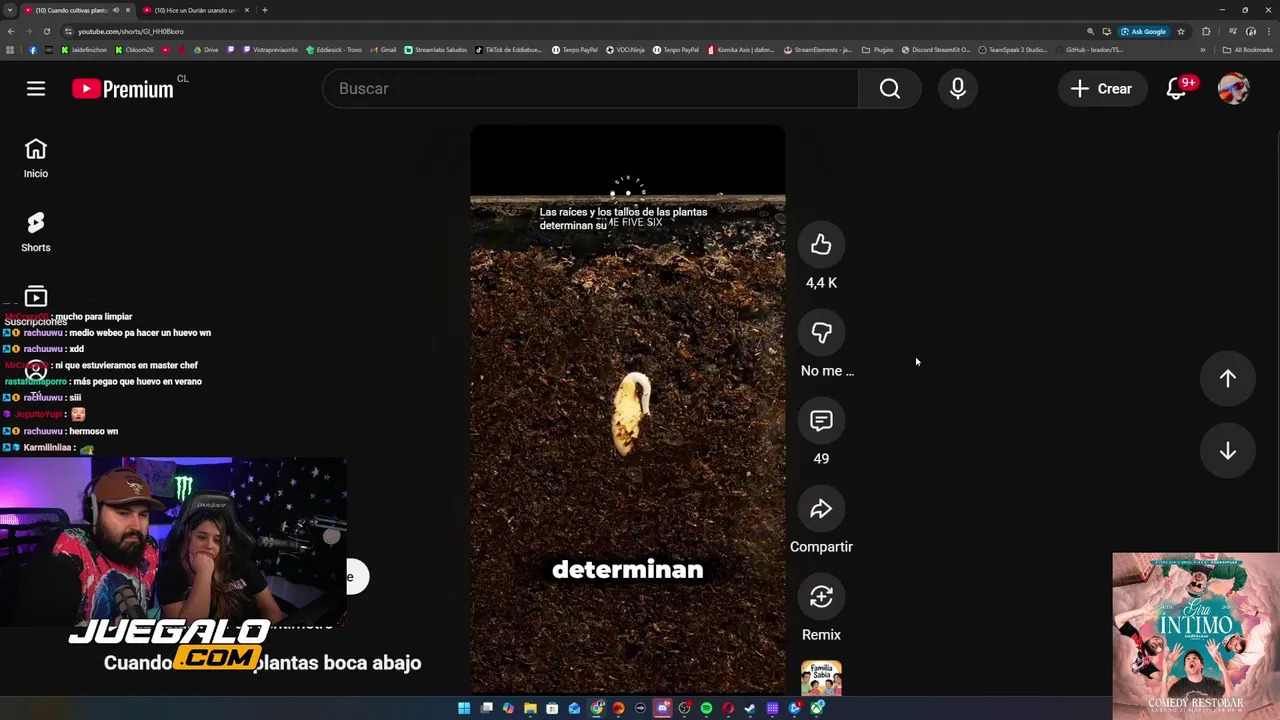Open the notifications bell
Image resolution: width=1280 pixels, height=720 pixels.
pos(1177,89)
